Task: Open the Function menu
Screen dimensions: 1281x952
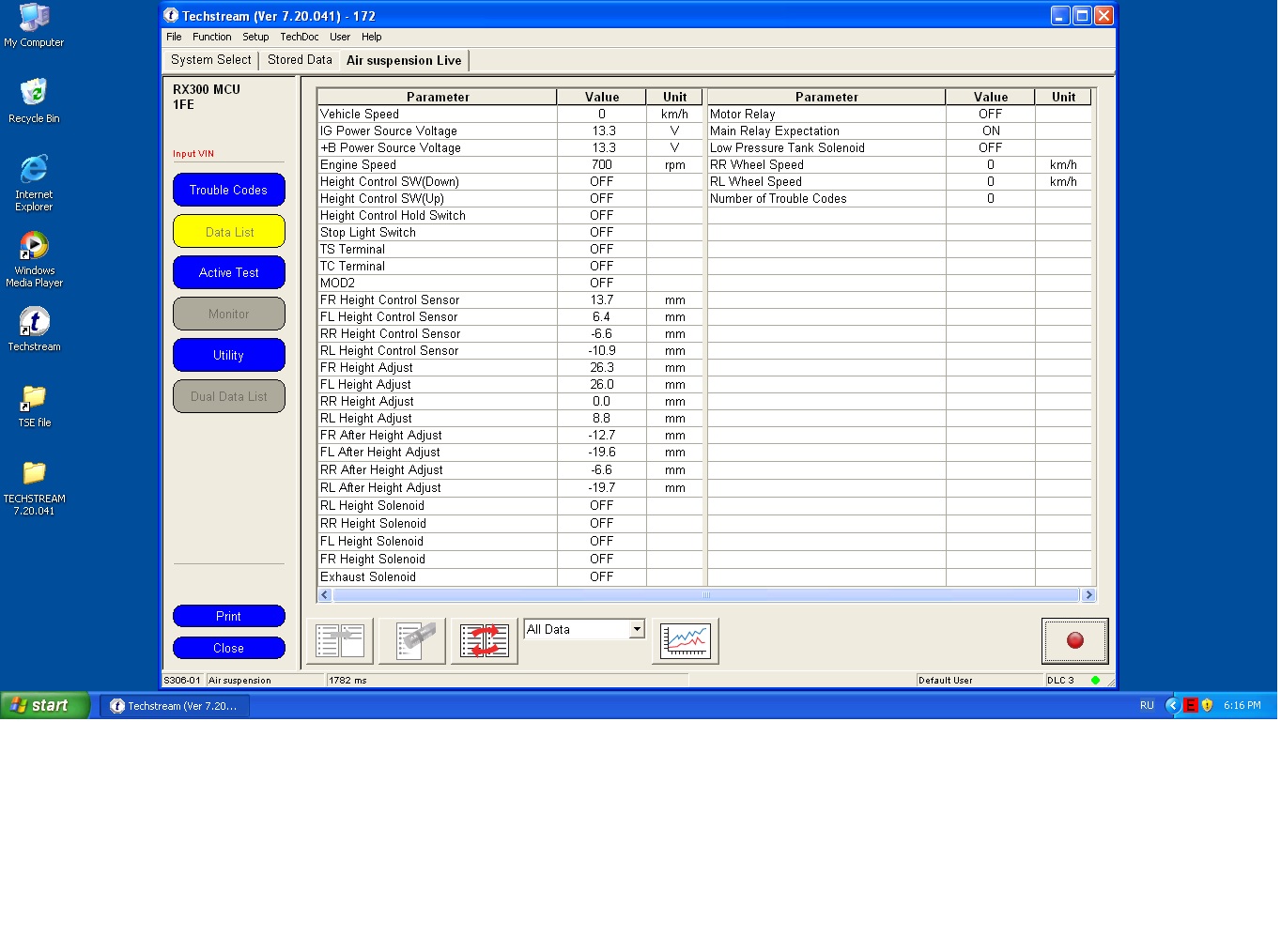Action: pyautogui.click(x=211, y=37)
